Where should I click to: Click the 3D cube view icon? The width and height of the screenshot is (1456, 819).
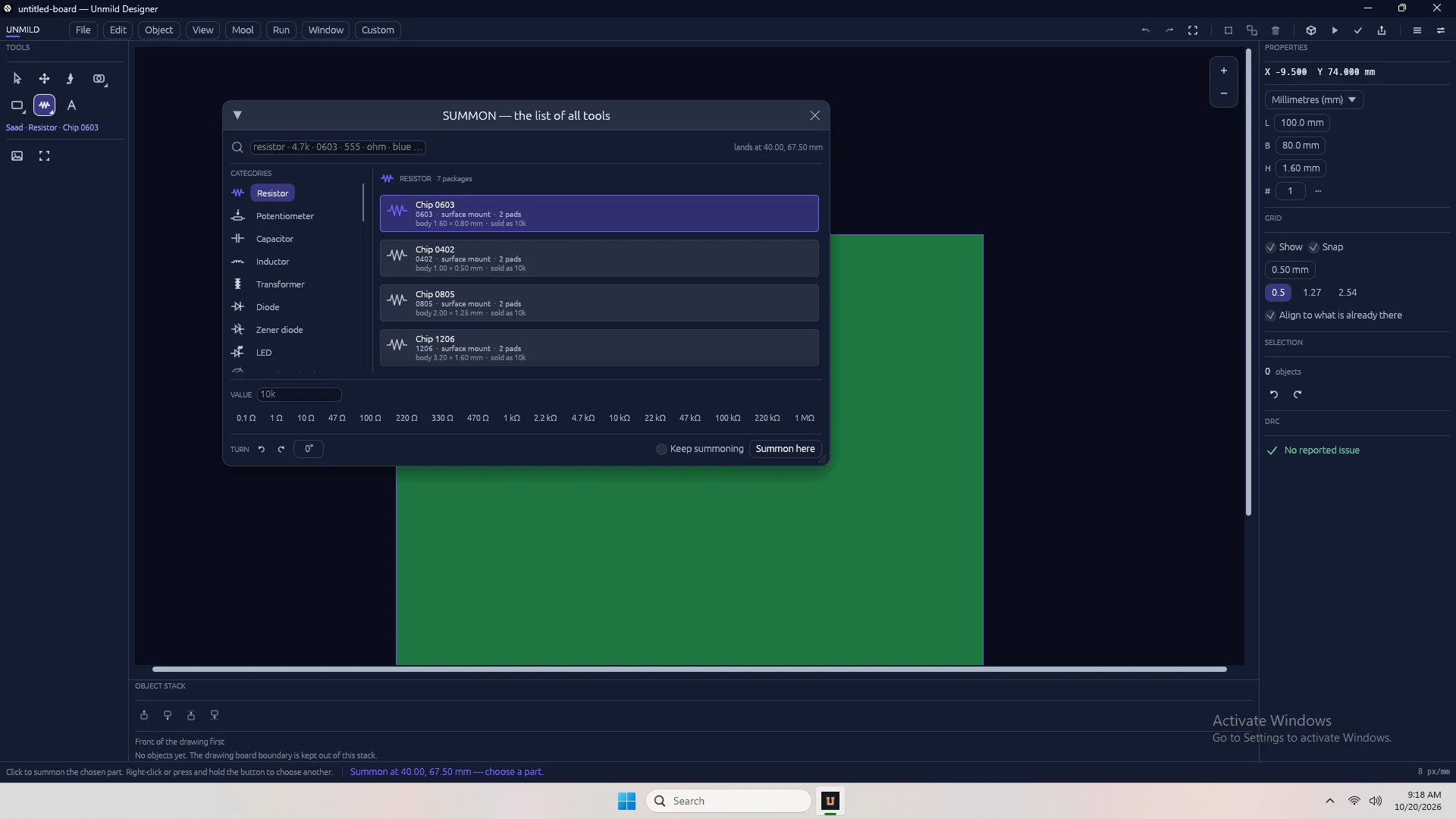click(1311, 30)
